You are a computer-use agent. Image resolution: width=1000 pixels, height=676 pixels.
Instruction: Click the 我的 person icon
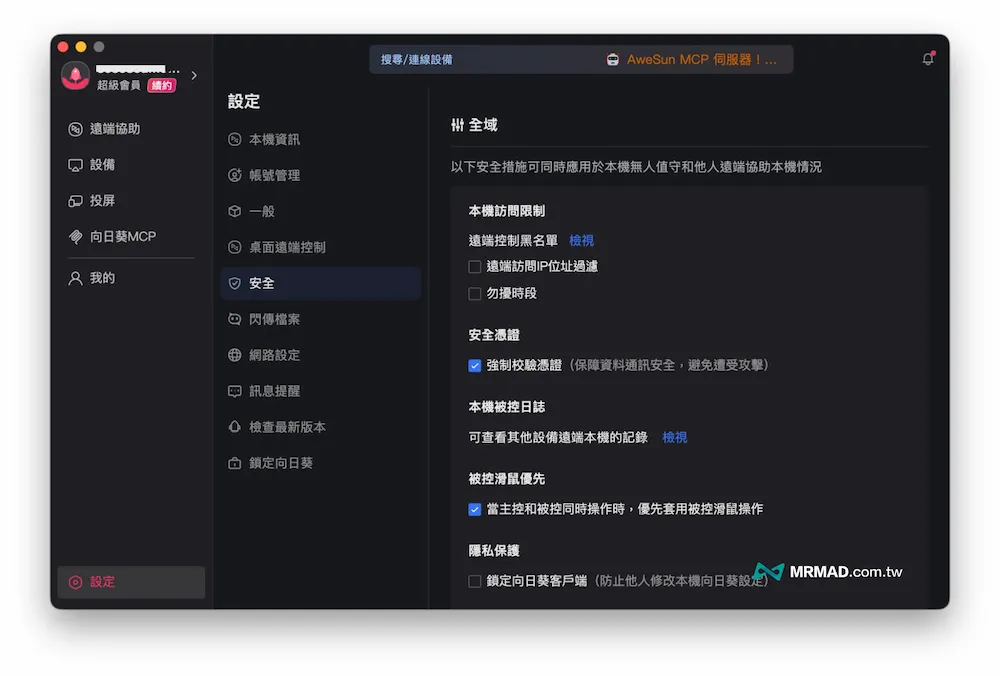[x=75, y=278]
